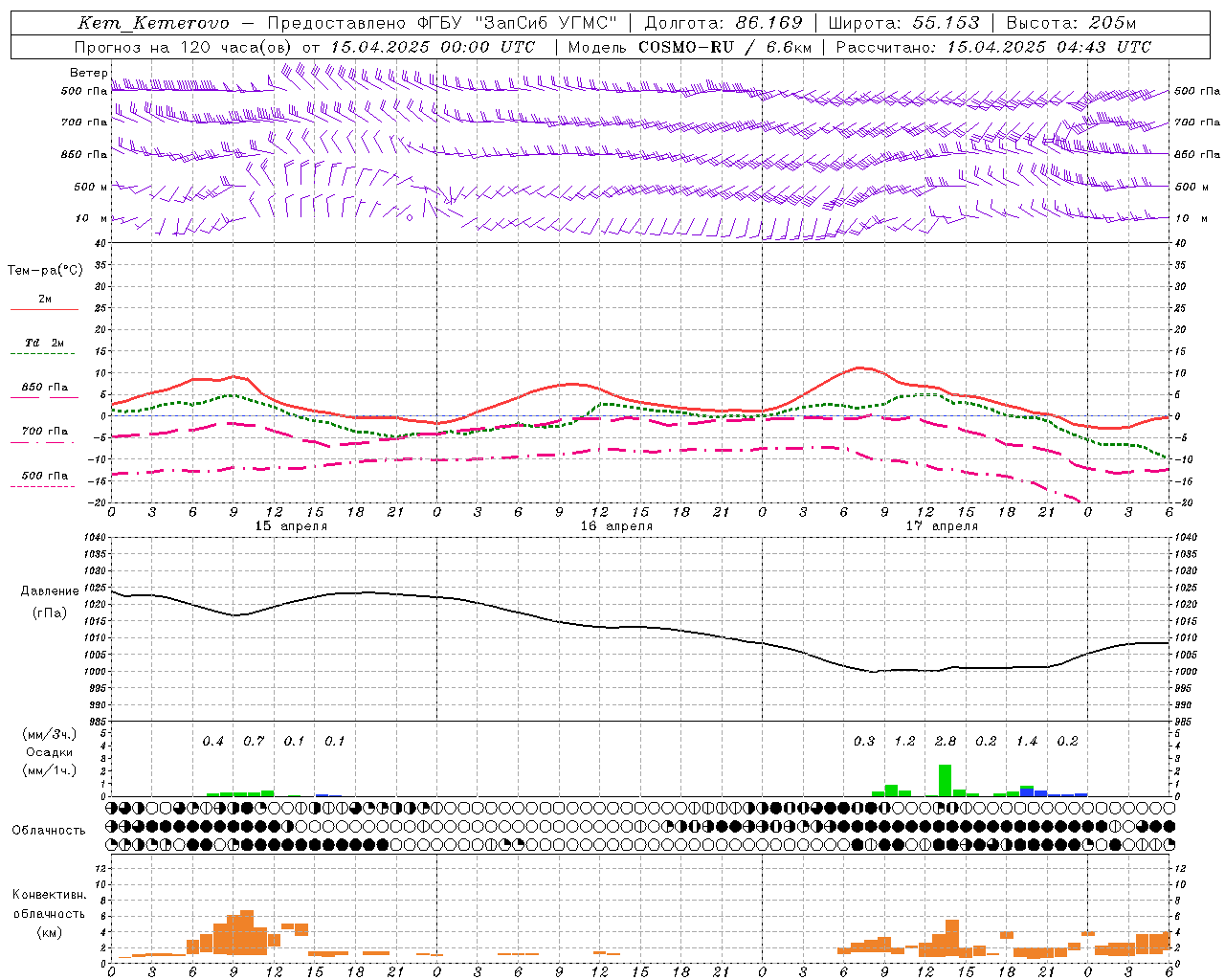Click the blue precipitation bar under 1.4

1027,792
